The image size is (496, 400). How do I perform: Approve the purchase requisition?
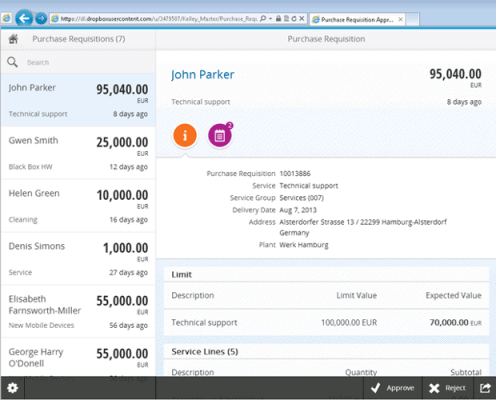[x=393, y=388]
